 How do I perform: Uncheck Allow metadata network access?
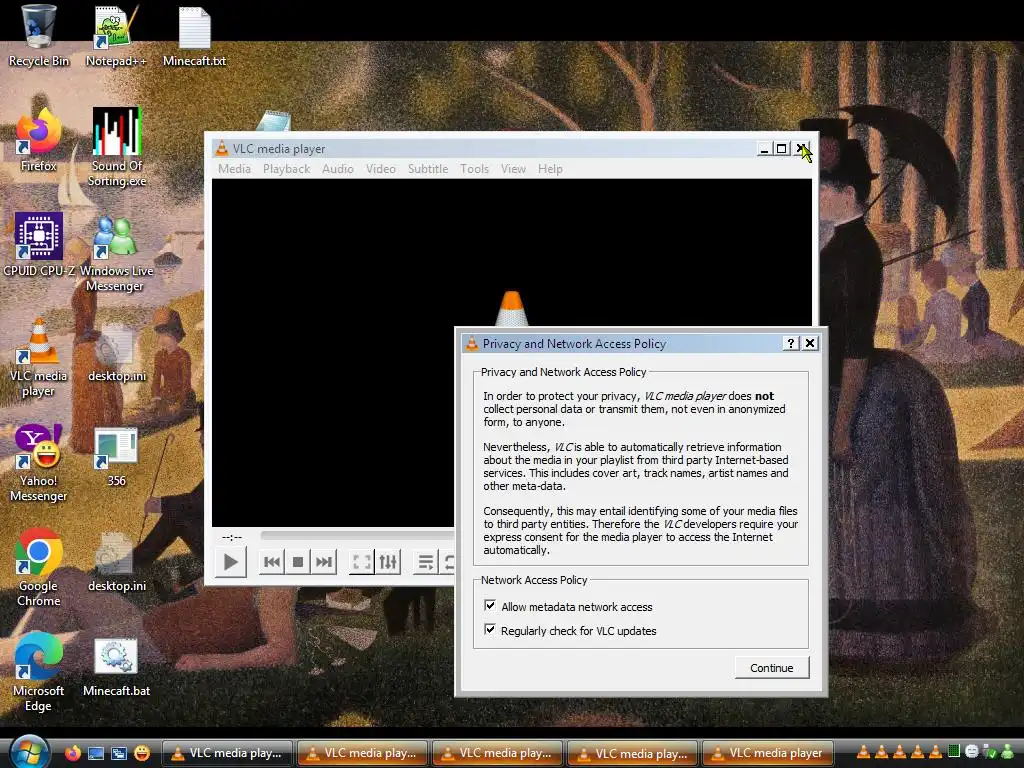(x=490, y=606)
